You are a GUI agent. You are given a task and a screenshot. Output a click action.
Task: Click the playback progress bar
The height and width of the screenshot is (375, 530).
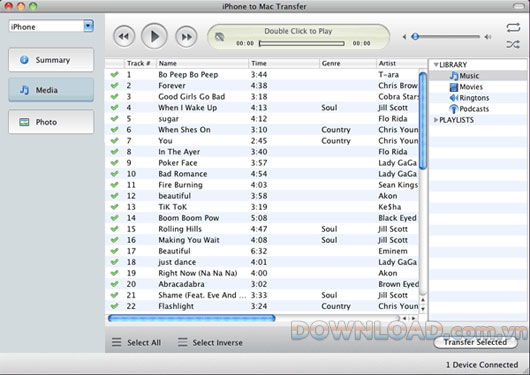(302, 43)
